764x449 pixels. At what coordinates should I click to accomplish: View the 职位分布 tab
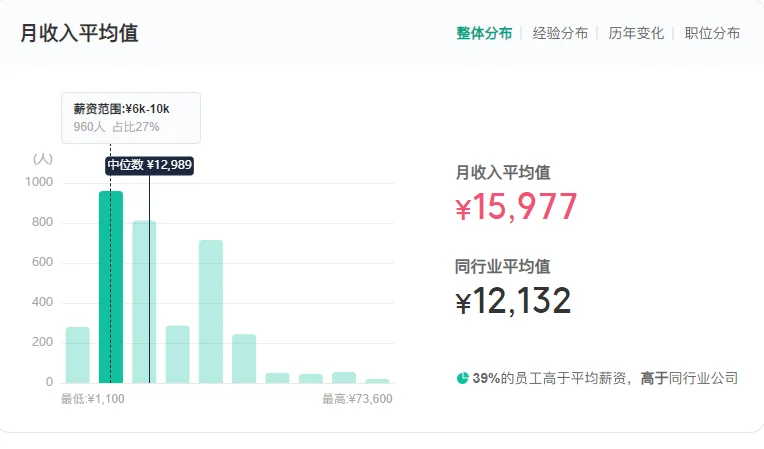[x=712, y=33]
